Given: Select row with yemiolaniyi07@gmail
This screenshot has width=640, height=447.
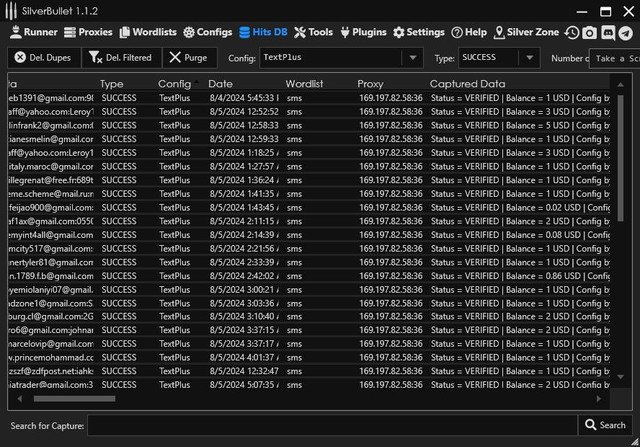Looking at the screenshot, I should pyautogui.click(x=309, y=289).
